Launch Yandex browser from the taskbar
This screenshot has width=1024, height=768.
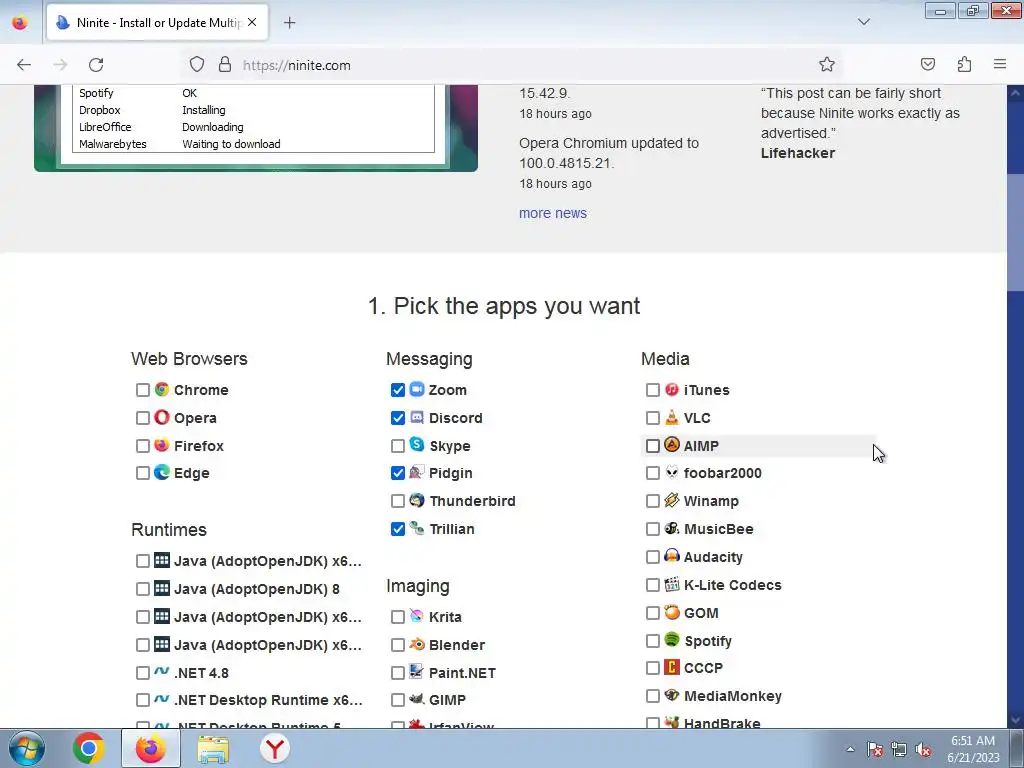coord(275,748)
